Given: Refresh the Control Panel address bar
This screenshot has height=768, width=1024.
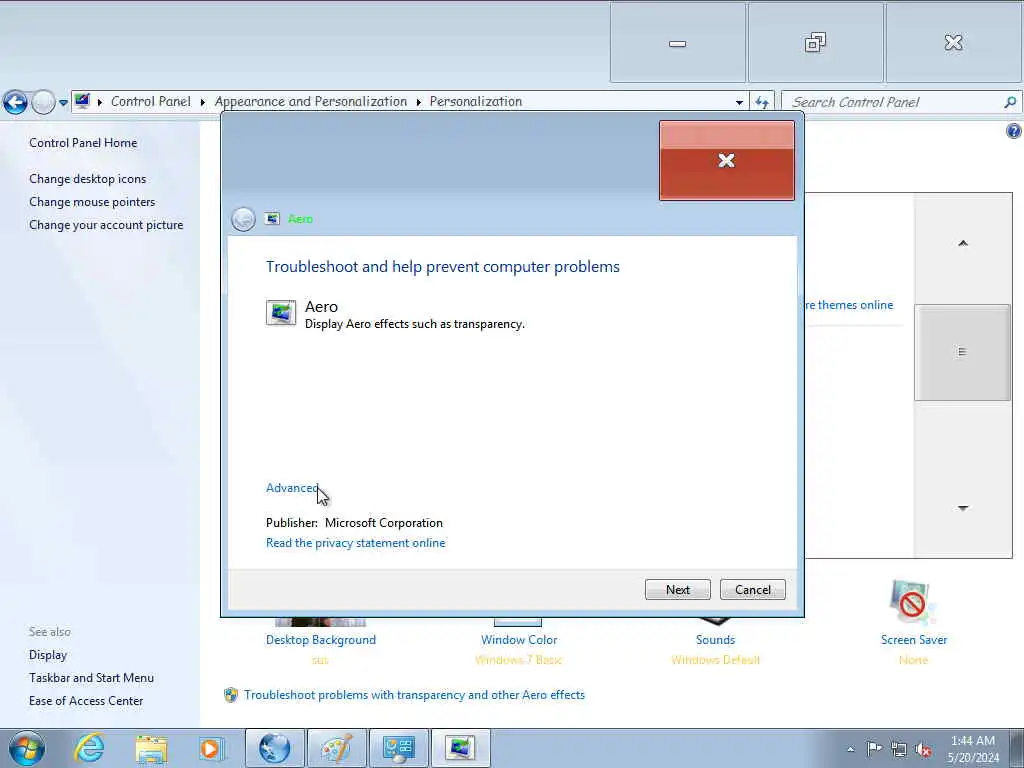Looking at the screenshot, I should (x=761, y=103).
